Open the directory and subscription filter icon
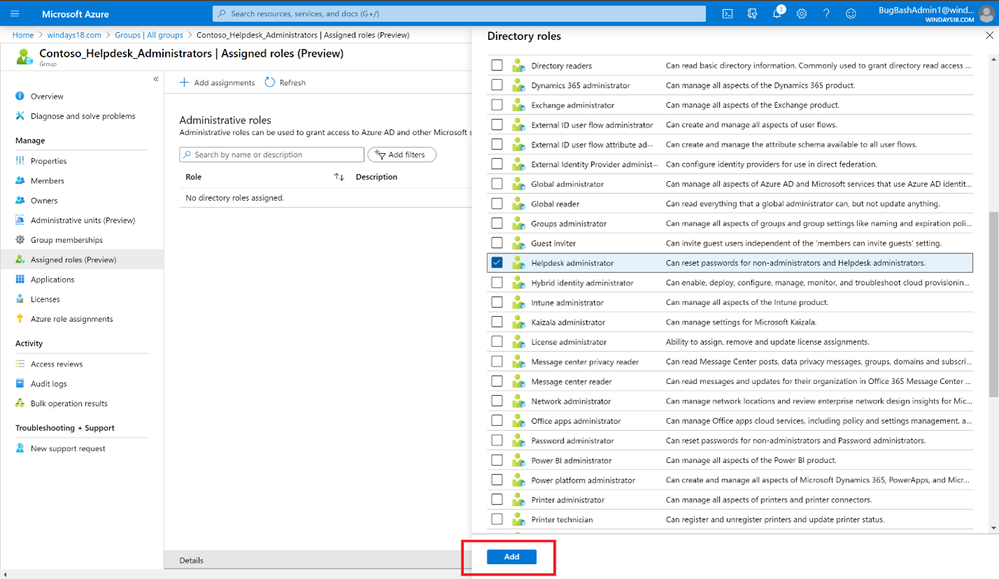 click(752, 13)
